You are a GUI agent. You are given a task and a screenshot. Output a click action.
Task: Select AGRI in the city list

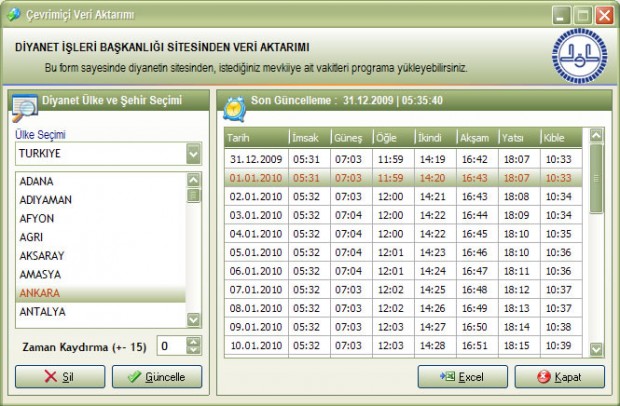pos(100,237)
